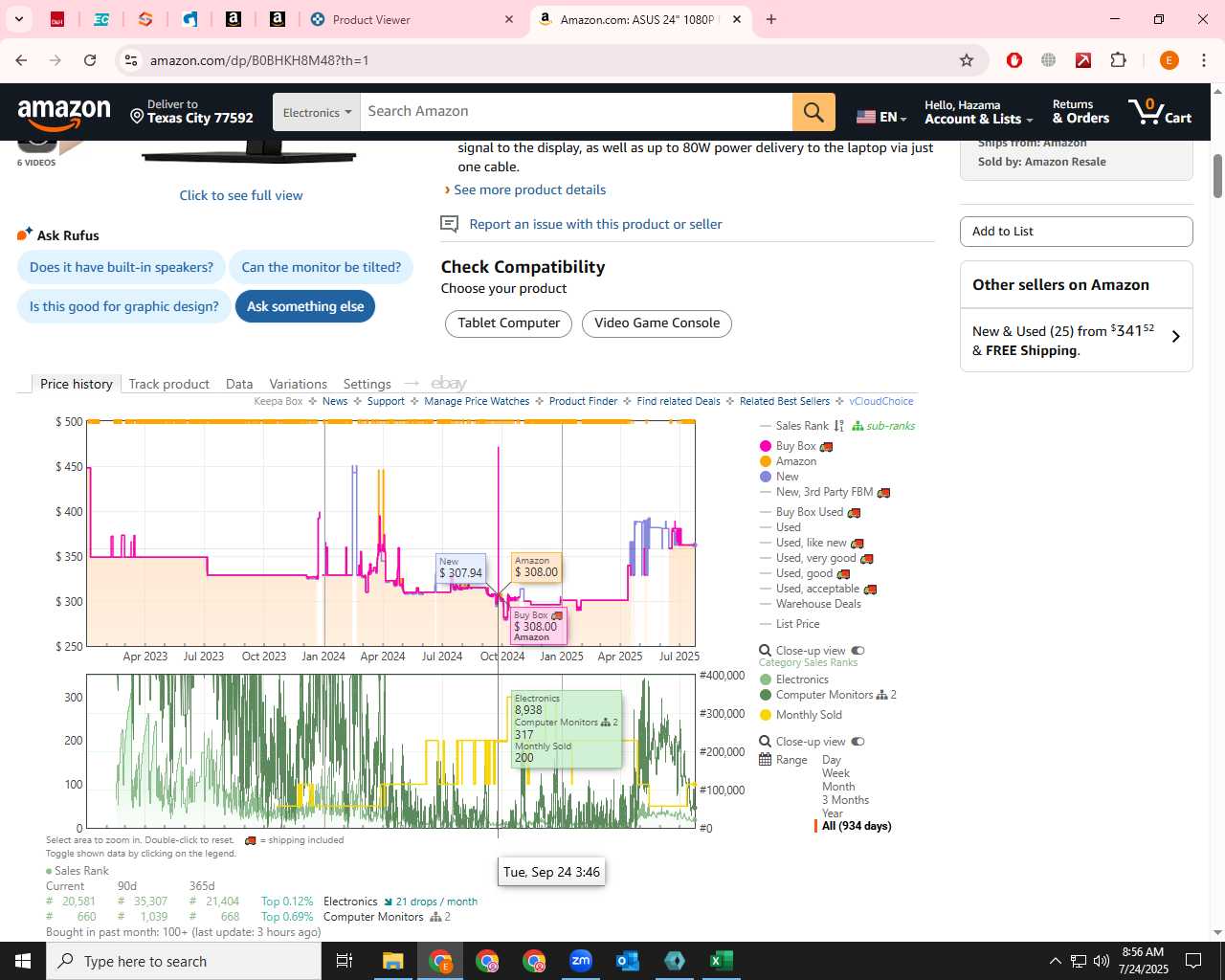This screenshot has width=1225, height=980.
Task: Bookmark page with the star icon
Action: pyautogui.click(x=967, y=60)
